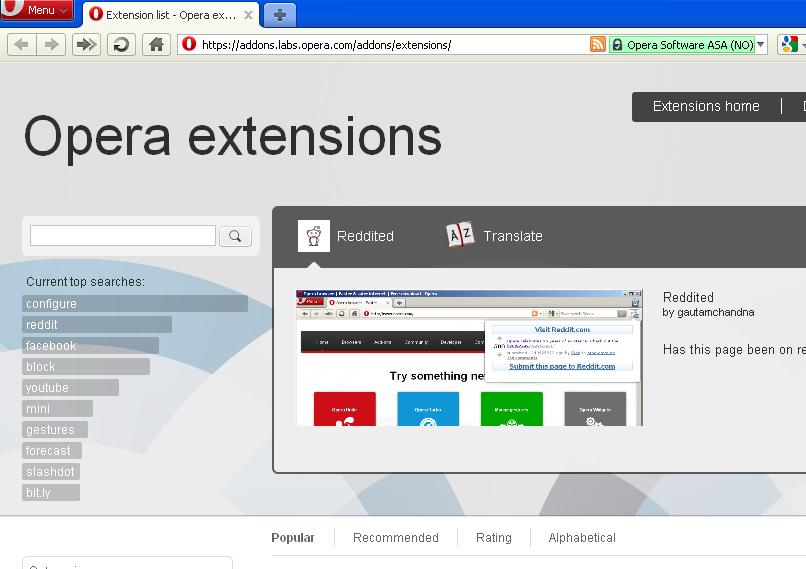
Task: Open address bar history dropdown arrow
Action: point(761,45)
